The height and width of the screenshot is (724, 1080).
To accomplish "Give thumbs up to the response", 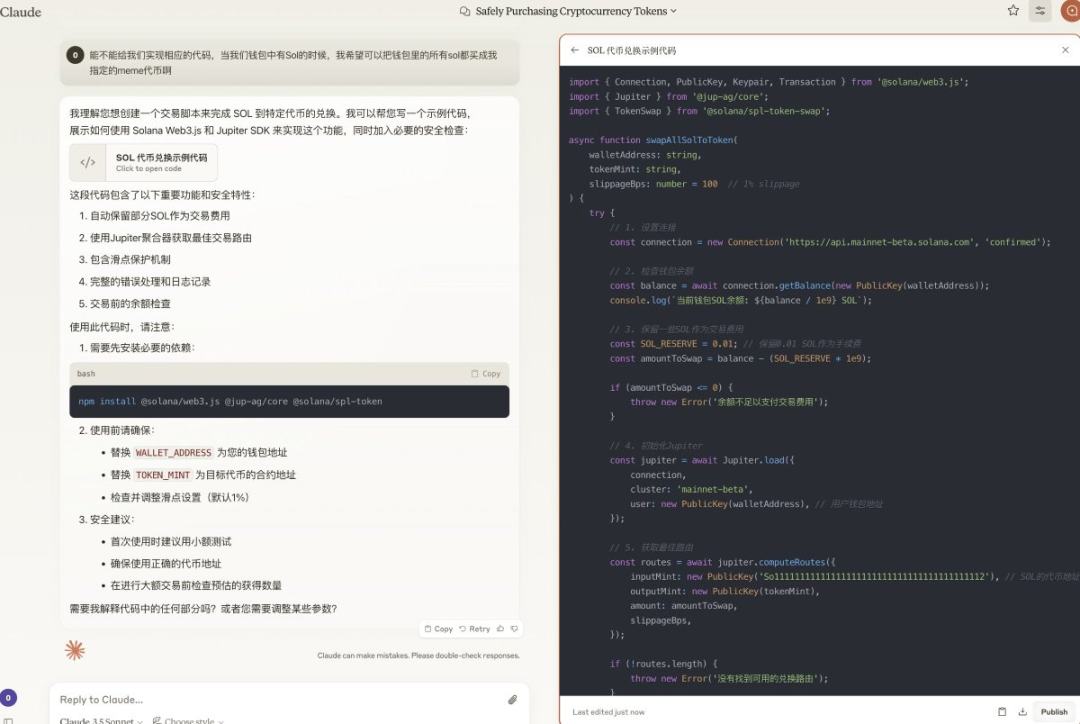I will tap(501, 629).
